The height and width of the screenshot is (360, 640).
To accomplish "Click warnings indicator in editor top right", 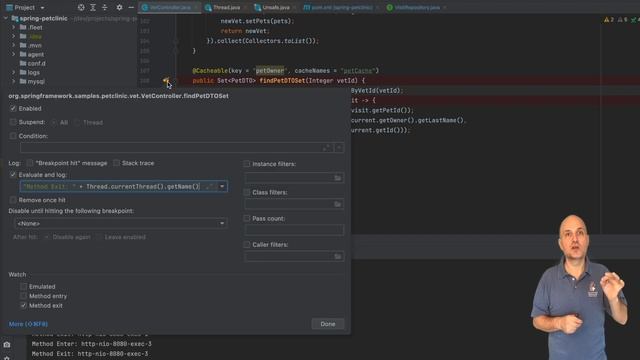I will [x=609, y=20].
